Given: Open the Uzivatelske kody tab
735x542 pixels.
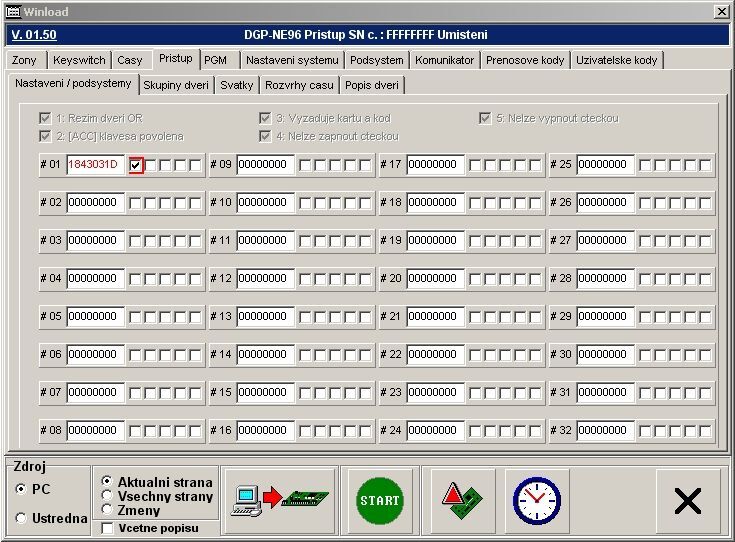Looking at the screenshot, I should pos(616,60).
